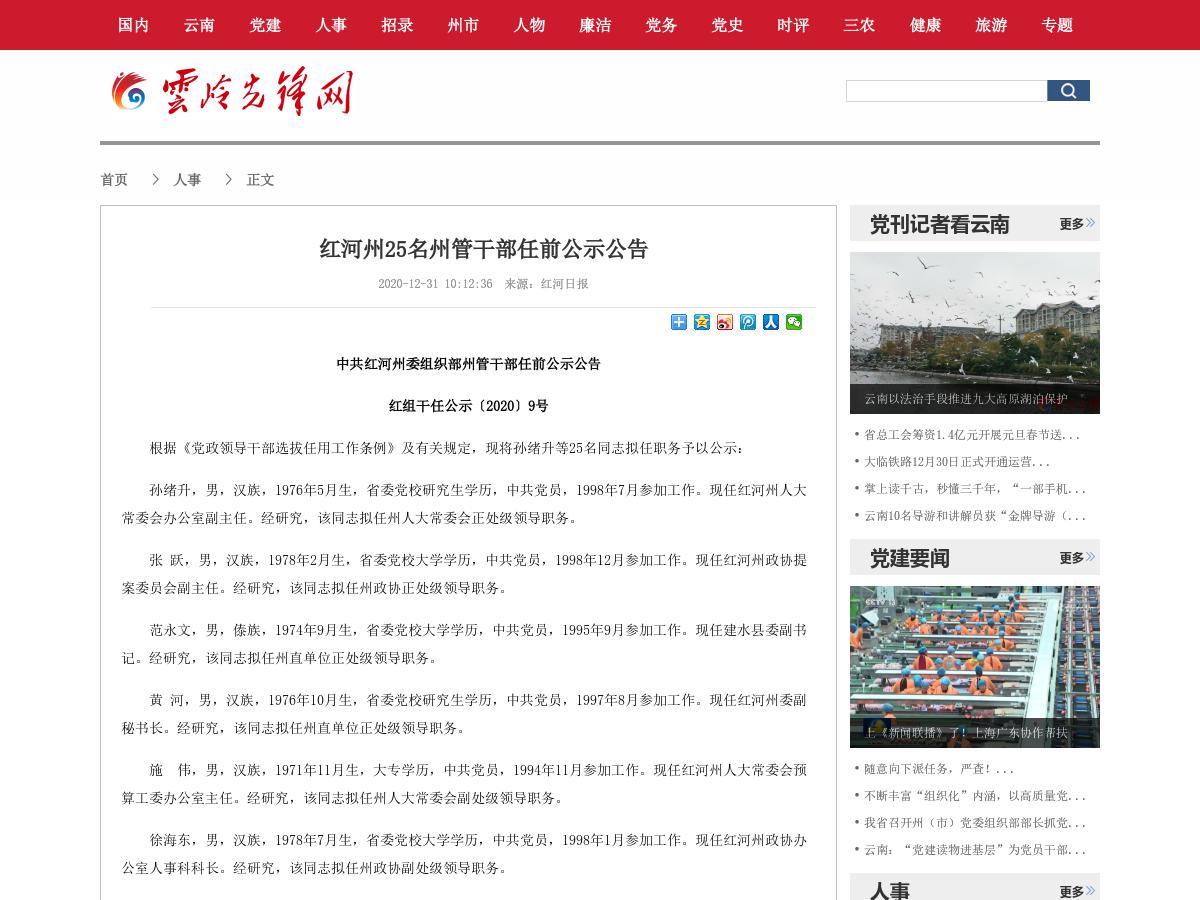Click the paragraph starting with 范永文
The image size is (1200, 900).
pyautogui.click(x=464, y=644)
